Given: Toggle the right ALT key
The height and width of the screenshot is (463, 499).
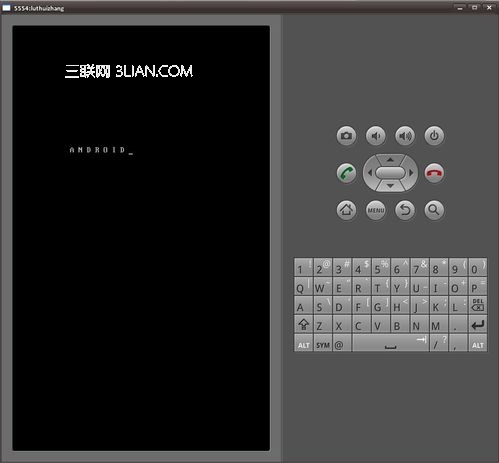Looking at the screenshot, I should (x=477, y=343).
